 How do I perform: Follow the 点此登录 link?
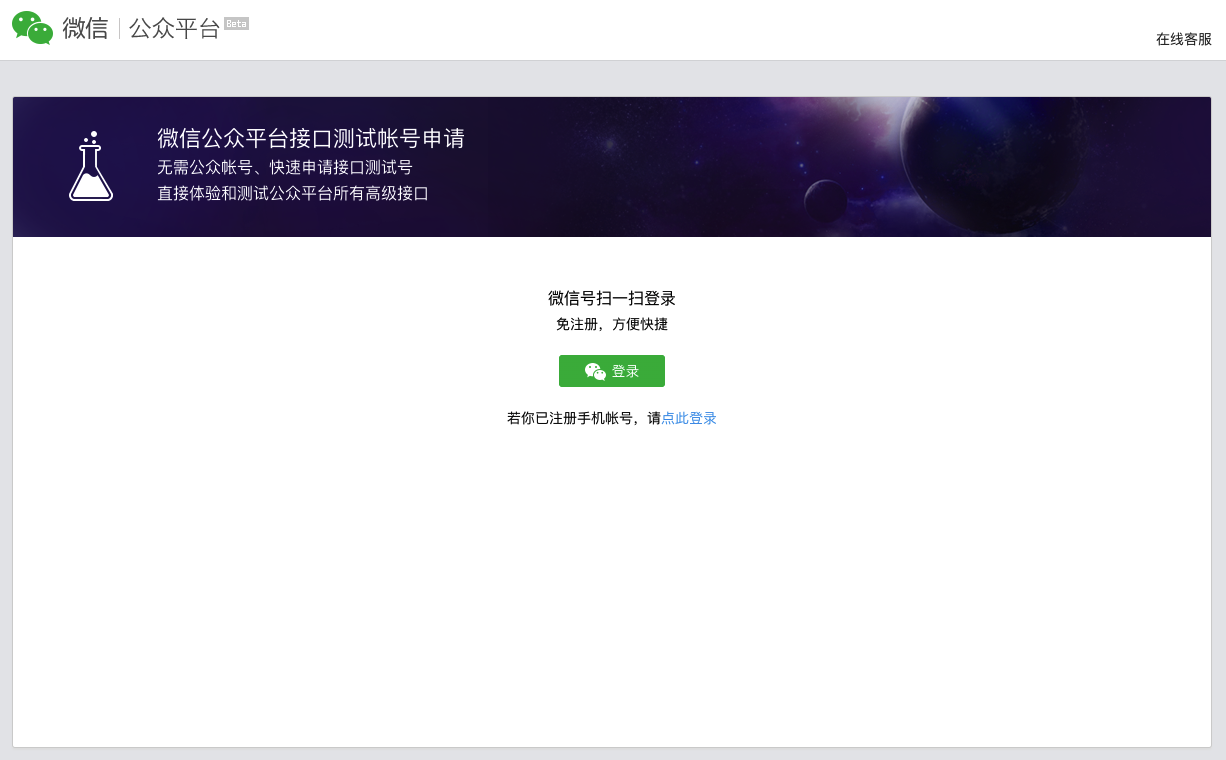click(689, 419)
